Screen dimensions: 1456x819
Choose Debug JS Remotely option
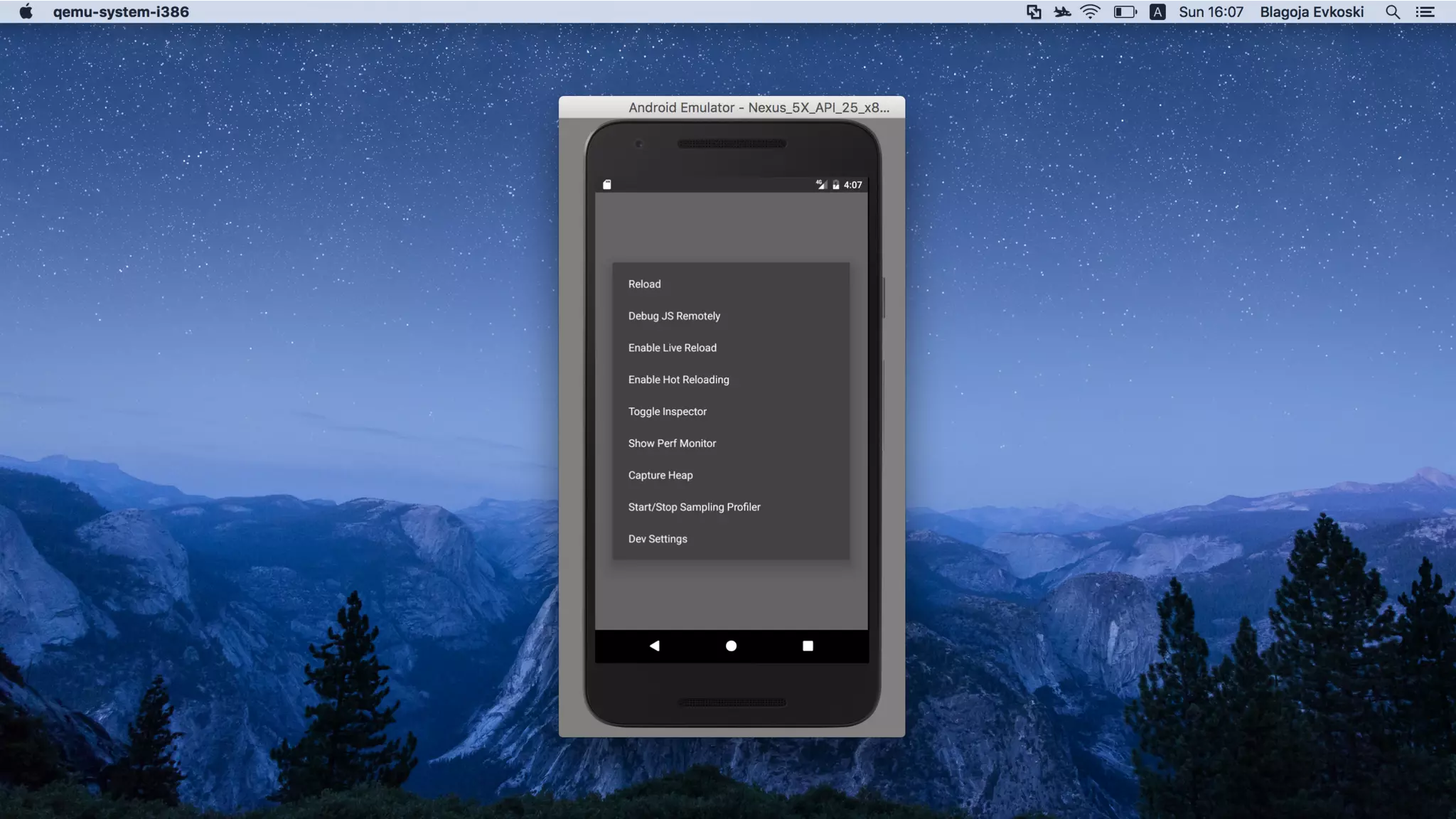674,316
